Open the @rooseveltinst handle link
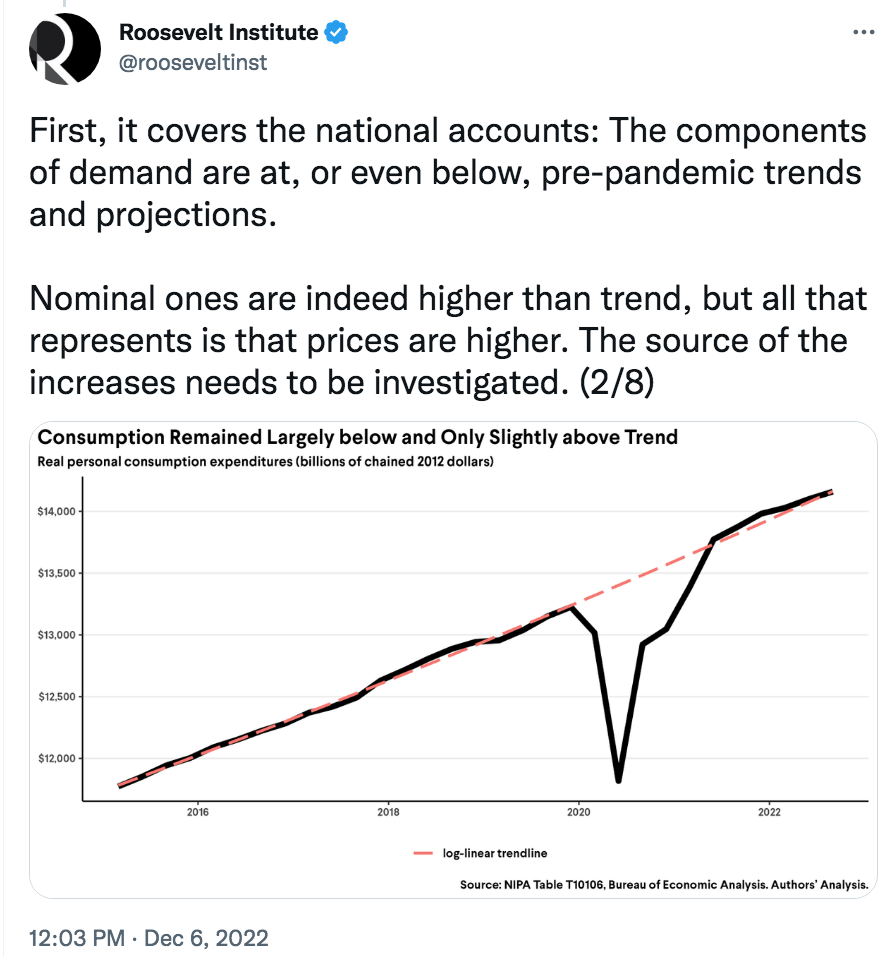Image resolution: width=892 pixels, height=957 pixels. pyautogui.click(x=193, y=62)
